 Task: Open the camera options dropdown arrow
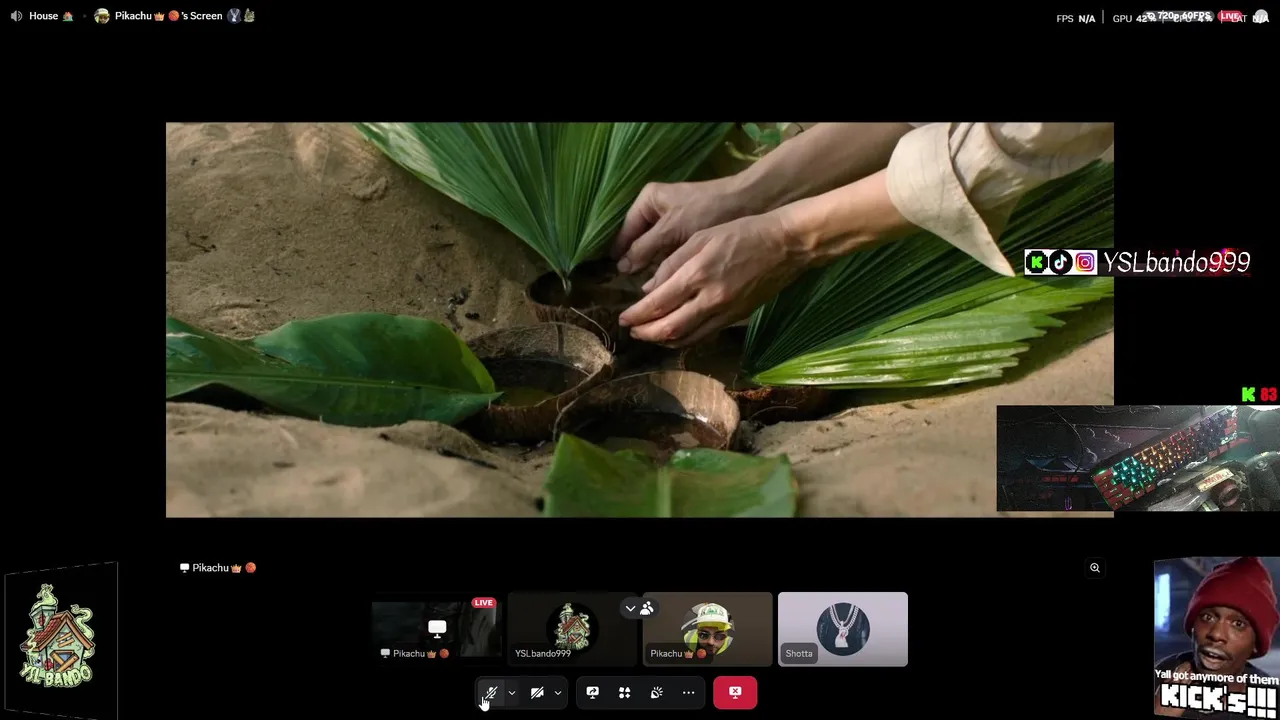point(558,692)
